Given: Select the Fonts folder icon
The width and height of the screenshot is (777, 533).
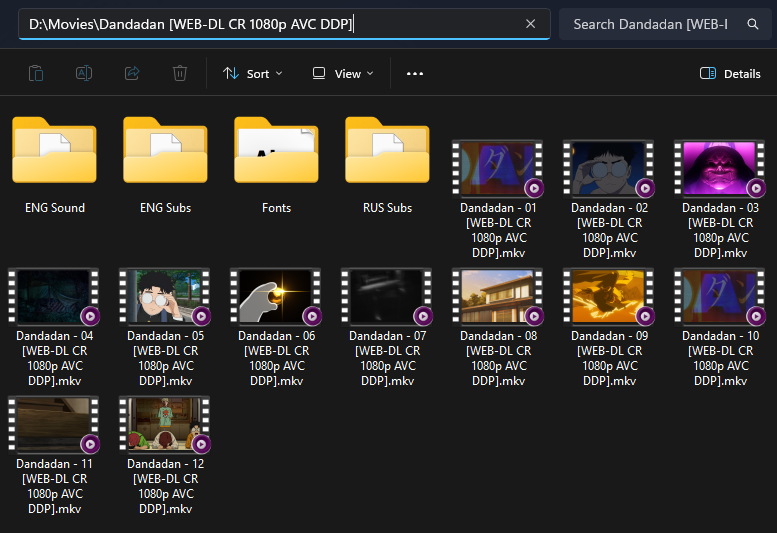Looking at the screenshot, I should 277,150.
